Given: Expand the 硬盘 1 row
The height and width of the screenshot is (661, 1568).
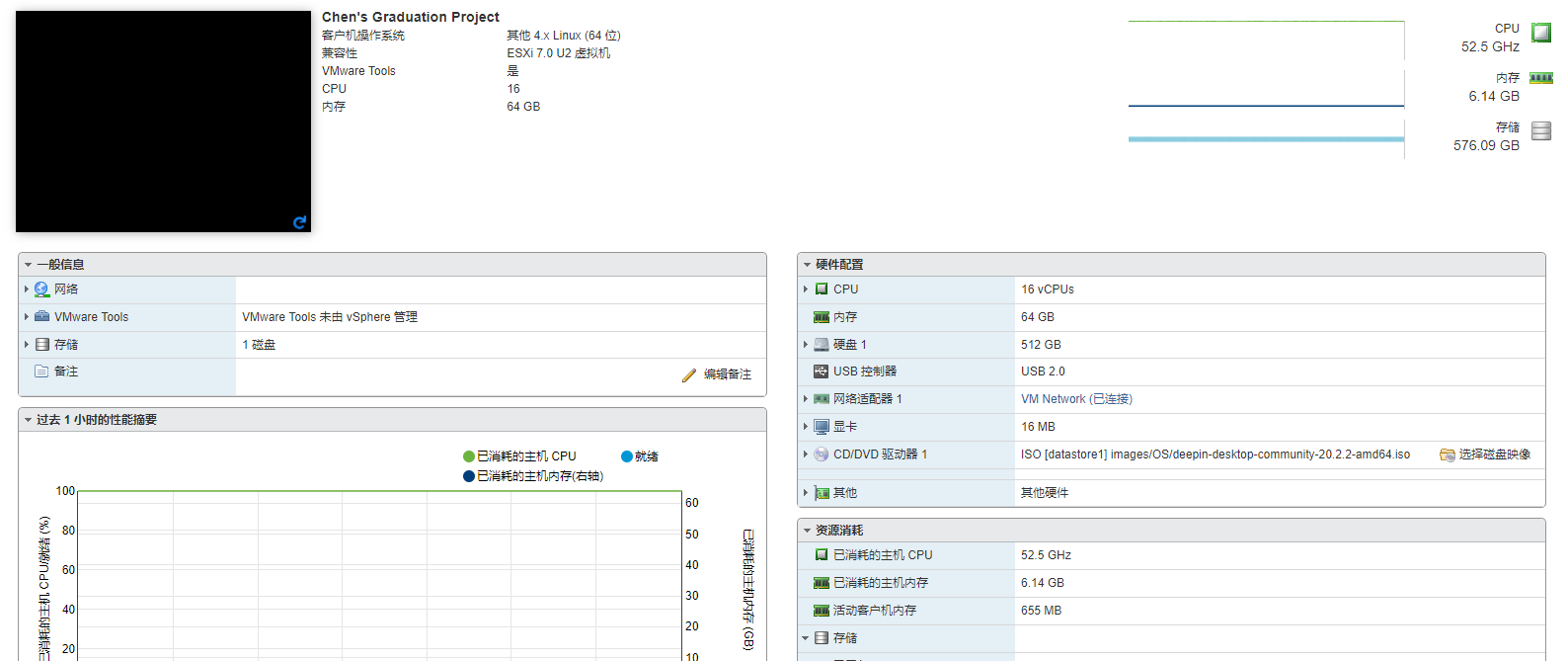Looking at the screenshot, I should (806, 345).
